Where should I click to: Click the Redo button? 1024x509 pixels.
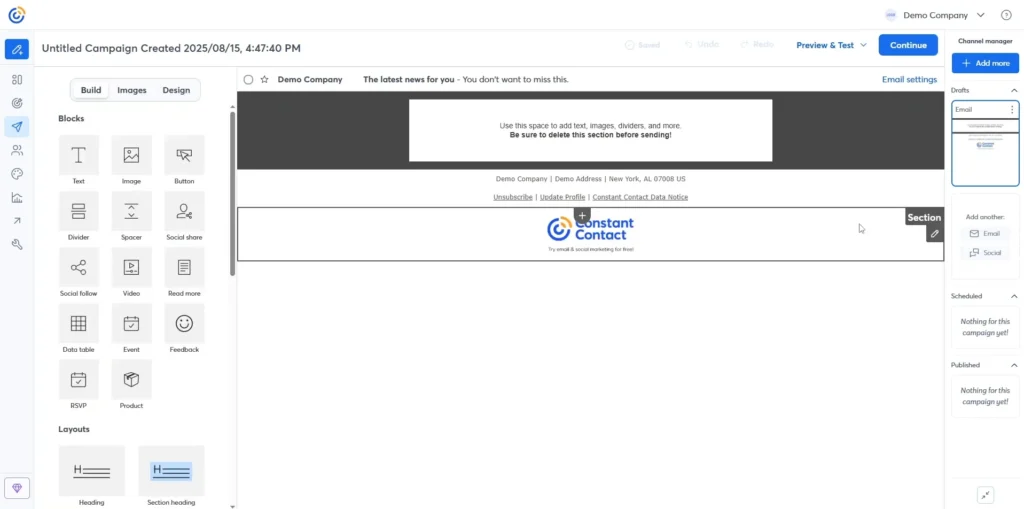pos(757,44)
